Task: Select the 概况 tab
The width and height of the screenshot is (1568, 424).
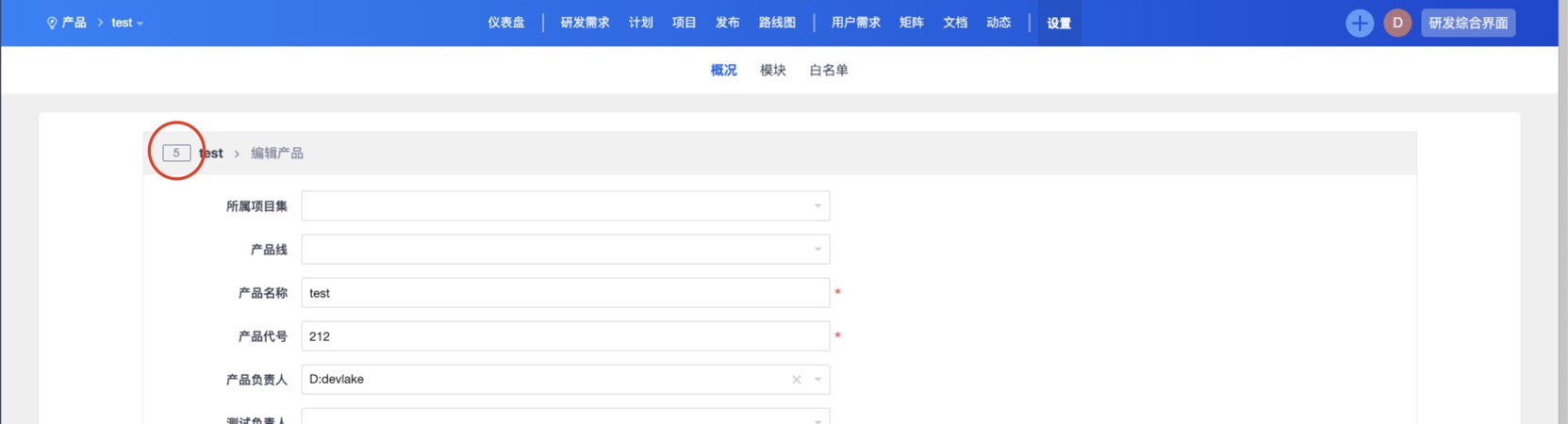Action: [x=723, y=71]
